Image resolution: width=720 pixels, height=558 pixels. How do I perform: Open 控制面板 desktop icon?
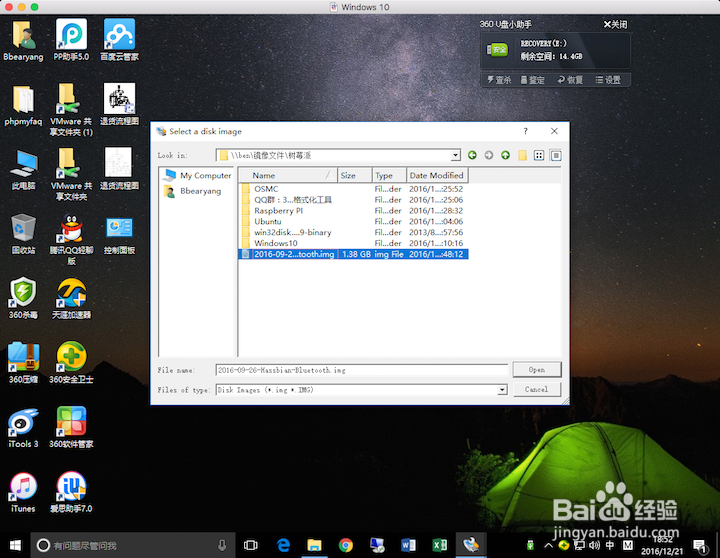[119, 234]
